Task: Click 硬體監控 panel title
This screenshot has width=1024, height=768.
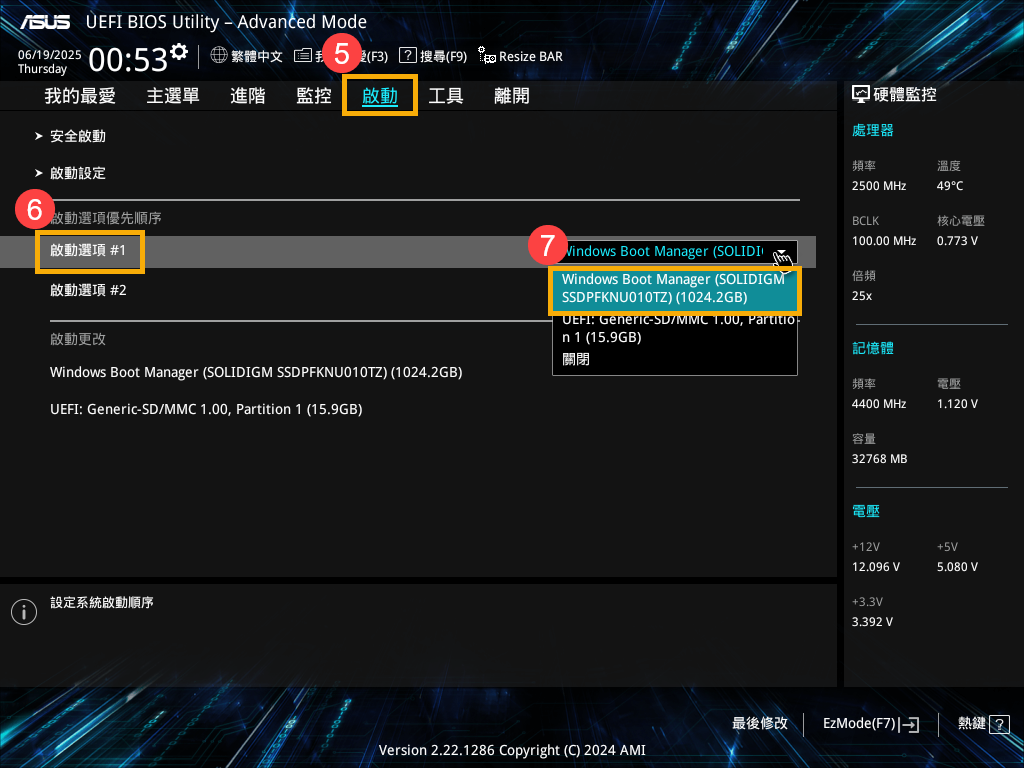Action: pyautogui.click(x=904, y=95)
